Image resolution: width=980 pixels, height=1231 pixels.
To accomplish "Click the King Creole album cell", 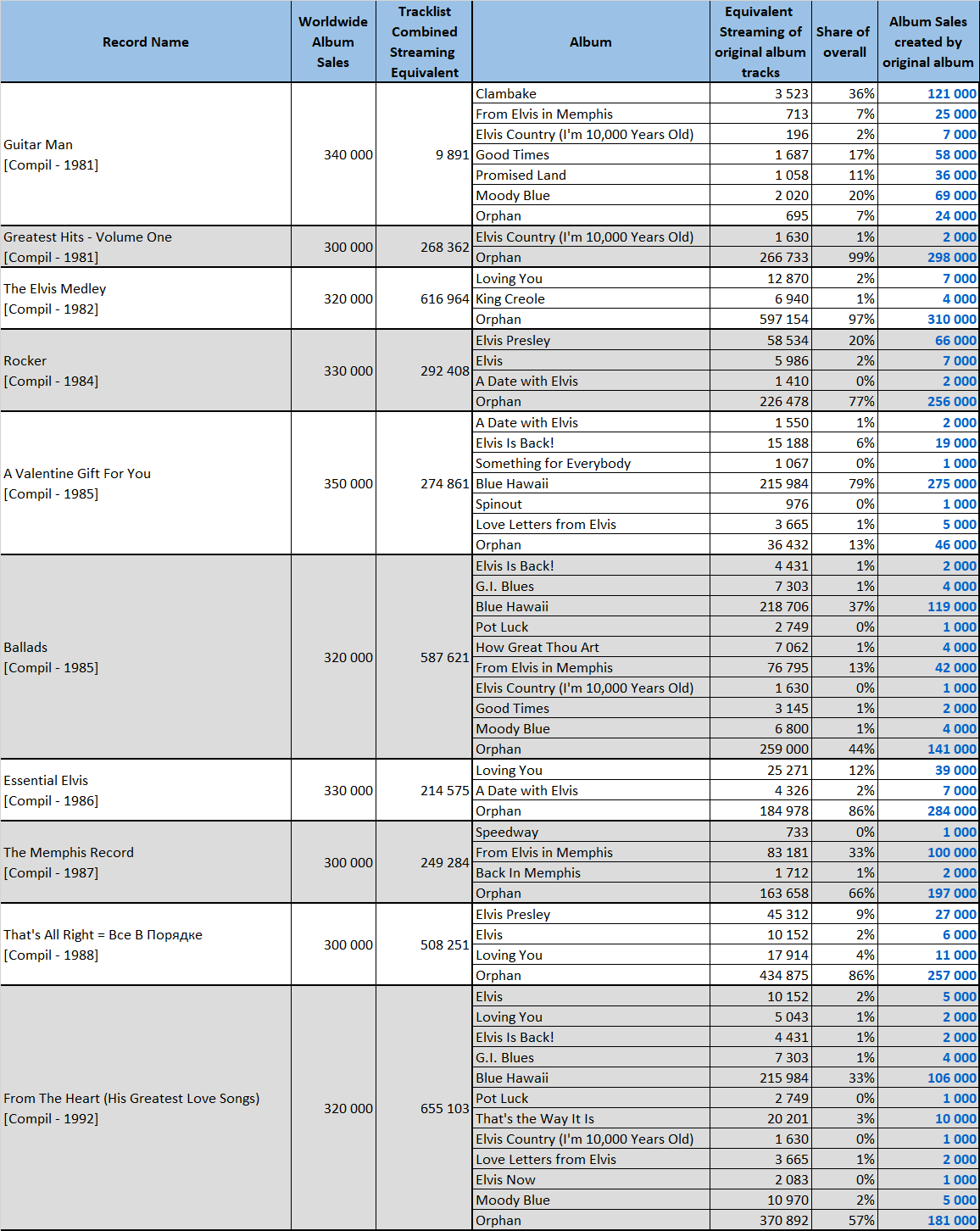I will pyautogui.click(x=591, y=298).
